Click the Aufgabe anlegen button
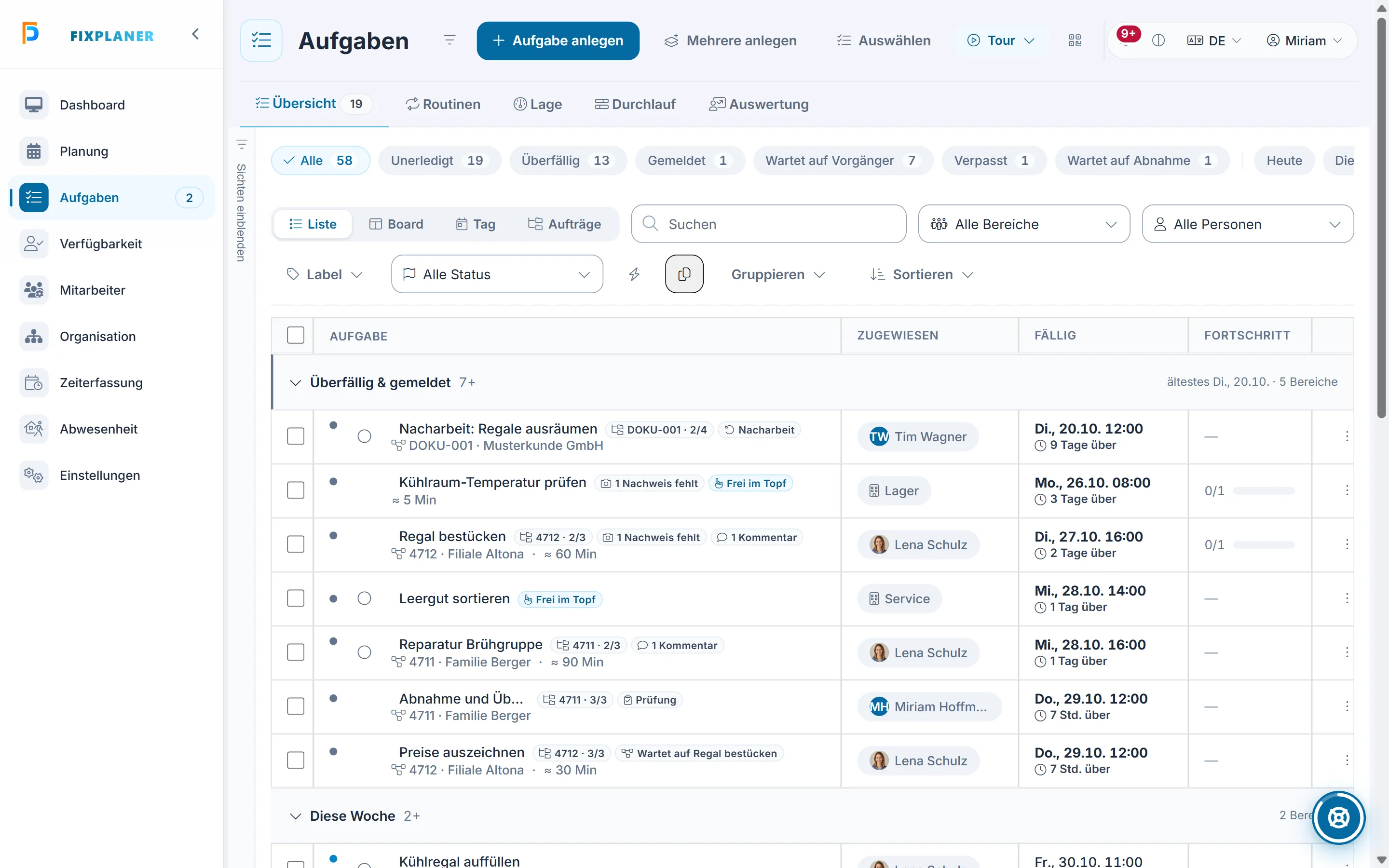This screenshot has height=868, width=1389. coord(558,41)
